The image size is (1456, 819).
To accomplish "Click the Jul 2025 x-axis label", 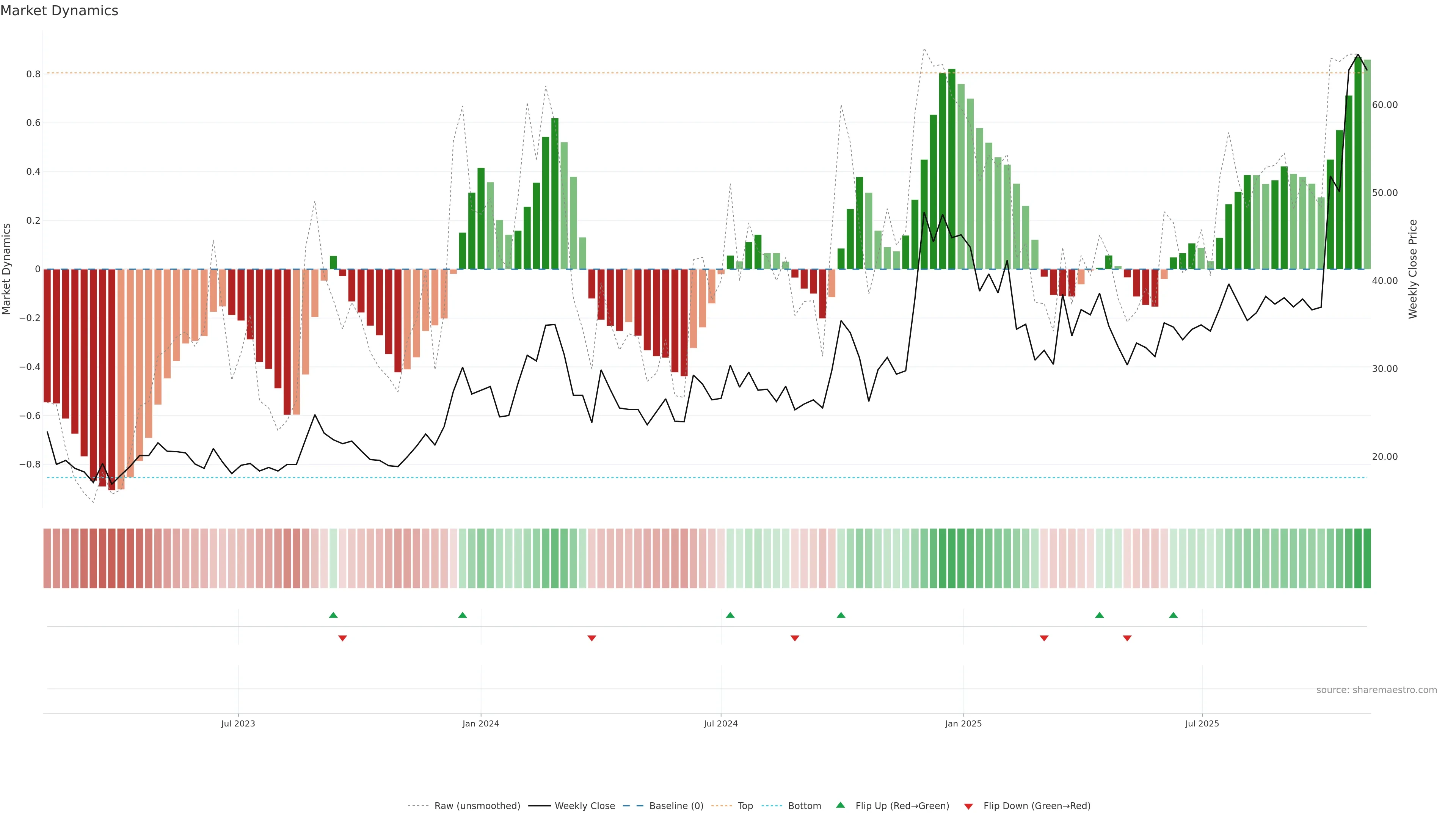I will pyautogui.click(x=1202, y=723).
